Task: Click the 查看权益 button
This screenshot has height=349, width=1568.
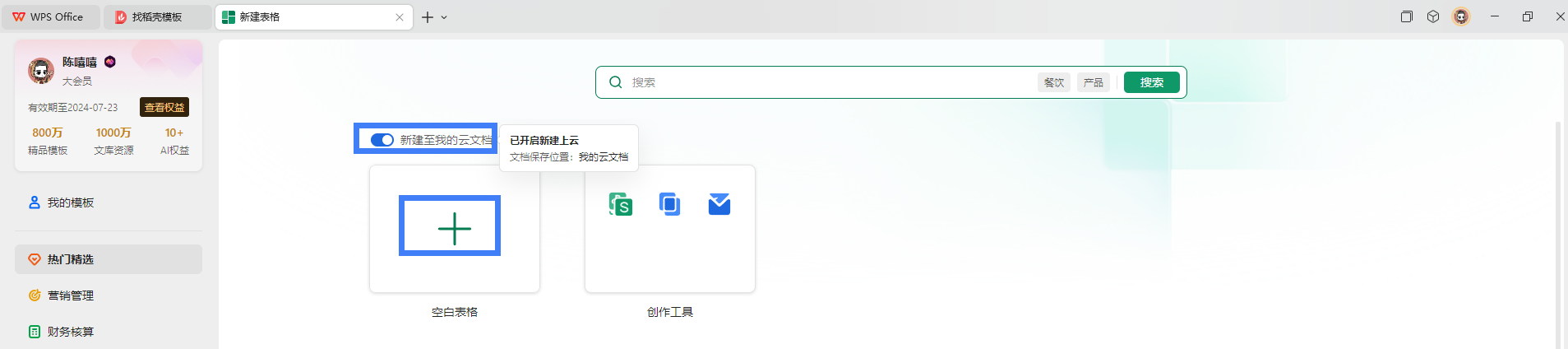Action: pos(164,107)
